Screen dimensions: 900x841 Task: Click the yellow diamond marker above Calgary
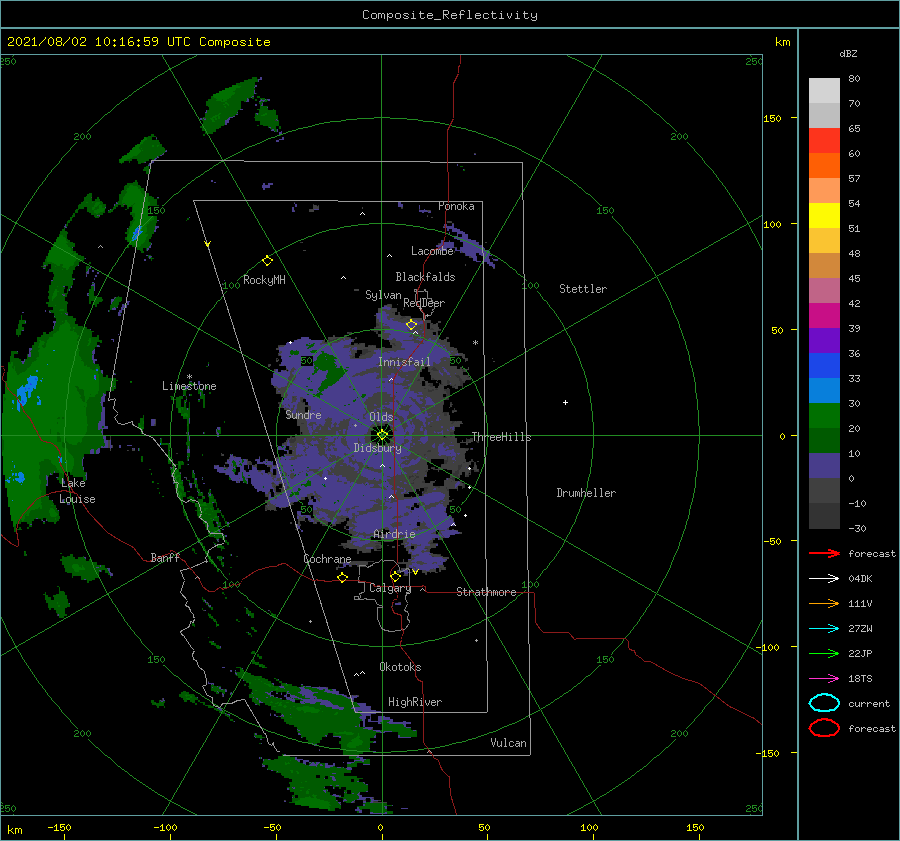click(x=395, y=576)
